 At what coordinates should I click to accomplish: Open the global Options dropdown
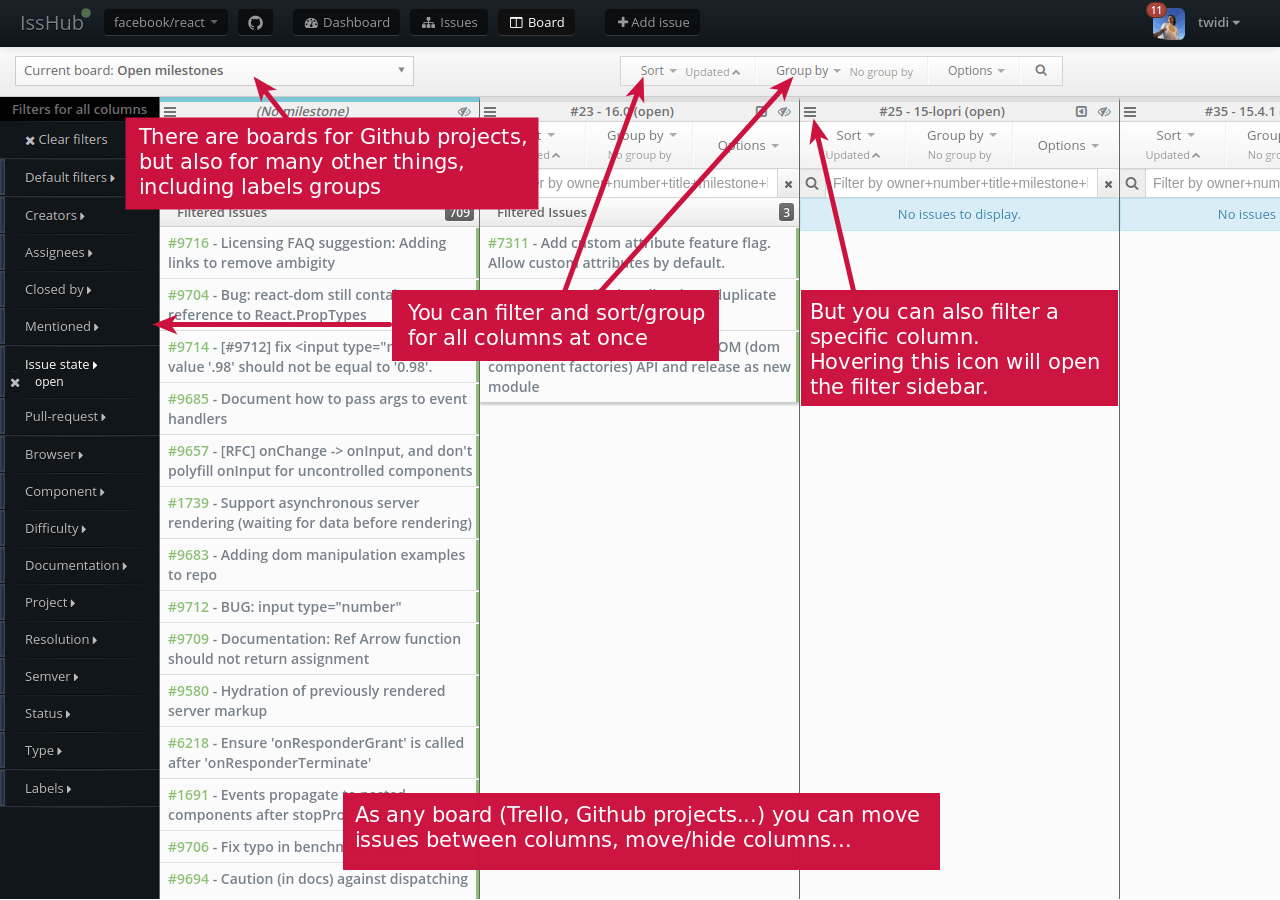click(x=976, y=71)
